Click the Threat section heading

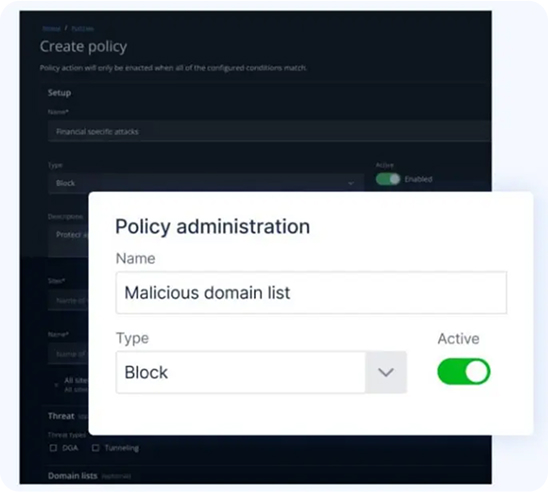[61, 416]
